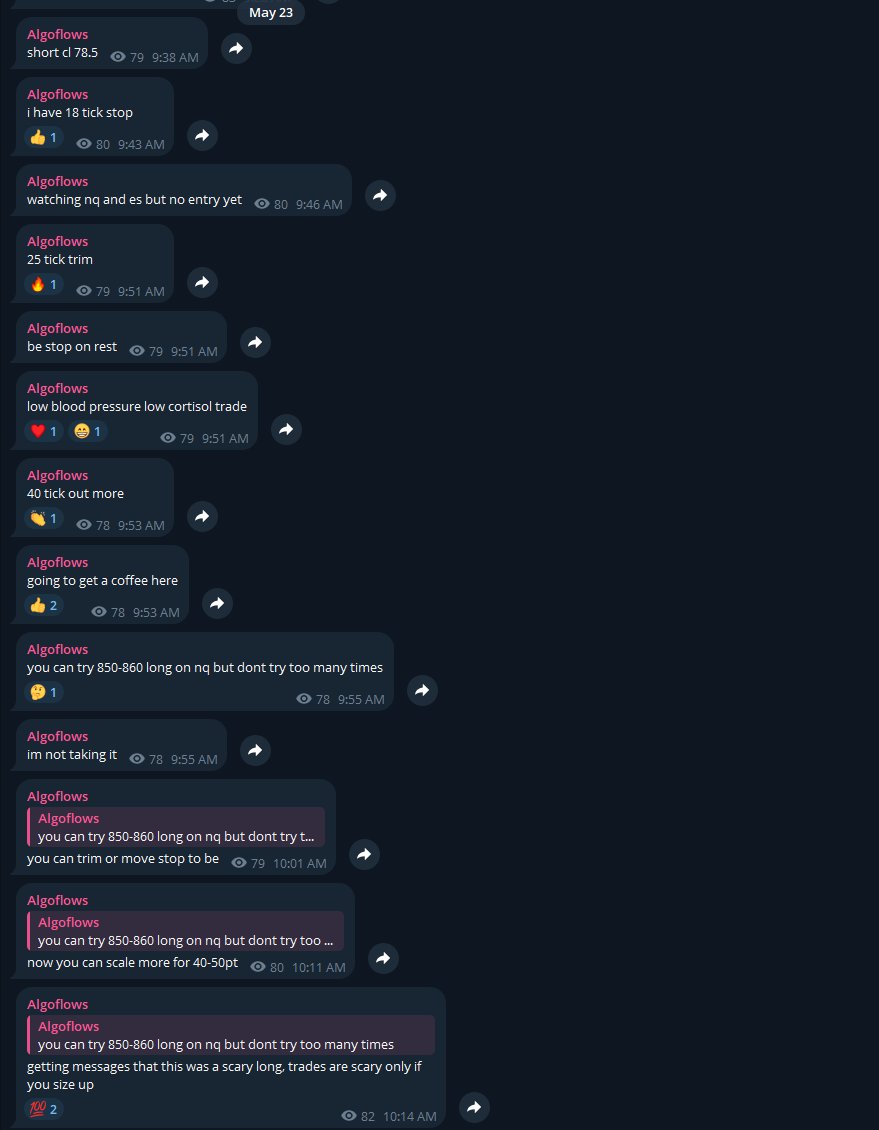The height and width of the screenshot is (1130, 879).
Task: Forward the "be stop on rest" message
Action: point(256,342)
